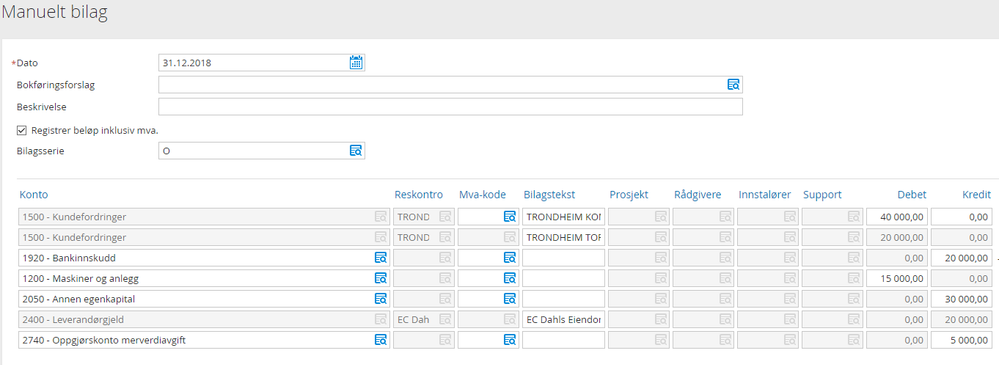Click Debet field with 15 000,00
Image resolution: width=999 pixels, height=365 pixels.
point(896,278)
